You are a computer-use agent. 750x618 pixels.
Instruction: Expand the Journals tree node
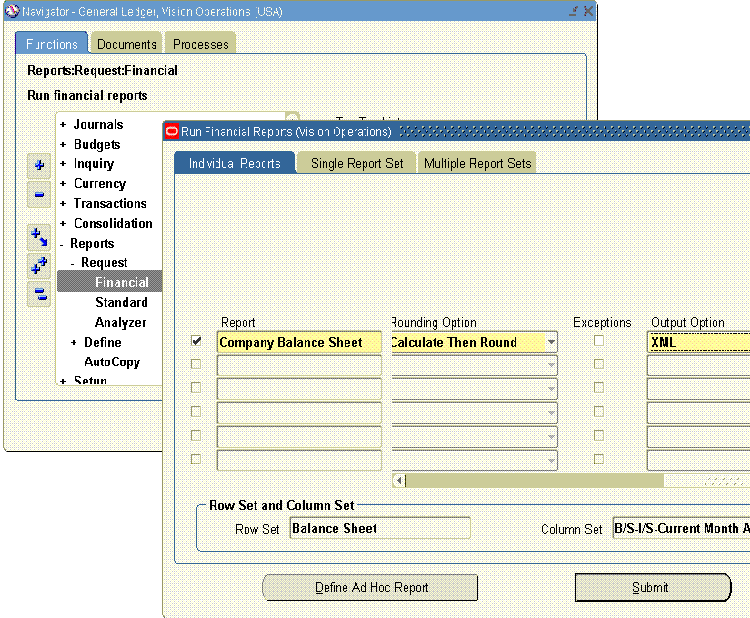tap(63, 125)
